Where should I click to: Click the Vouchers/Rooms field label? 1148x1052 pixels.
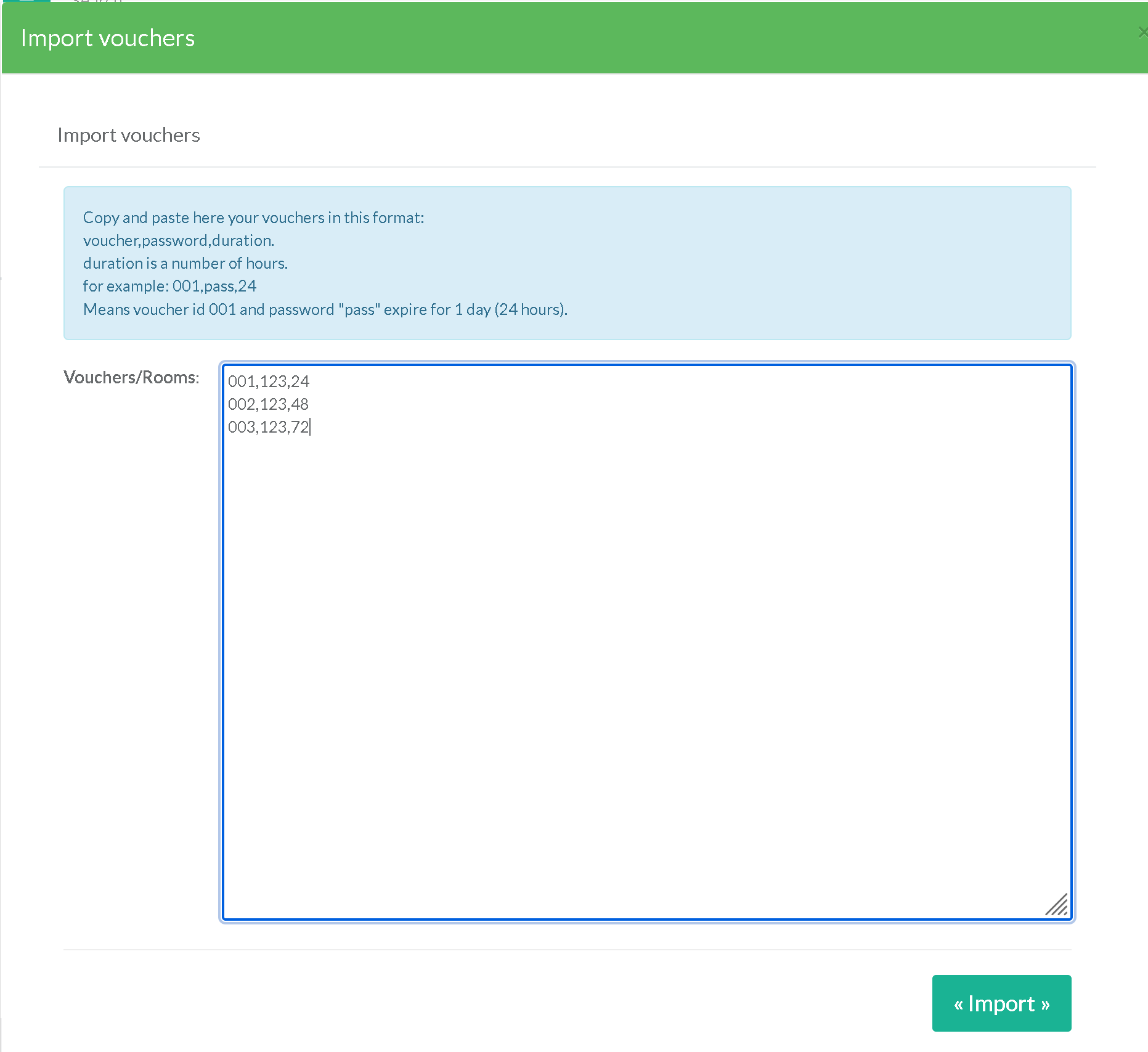tap(131, 377)
